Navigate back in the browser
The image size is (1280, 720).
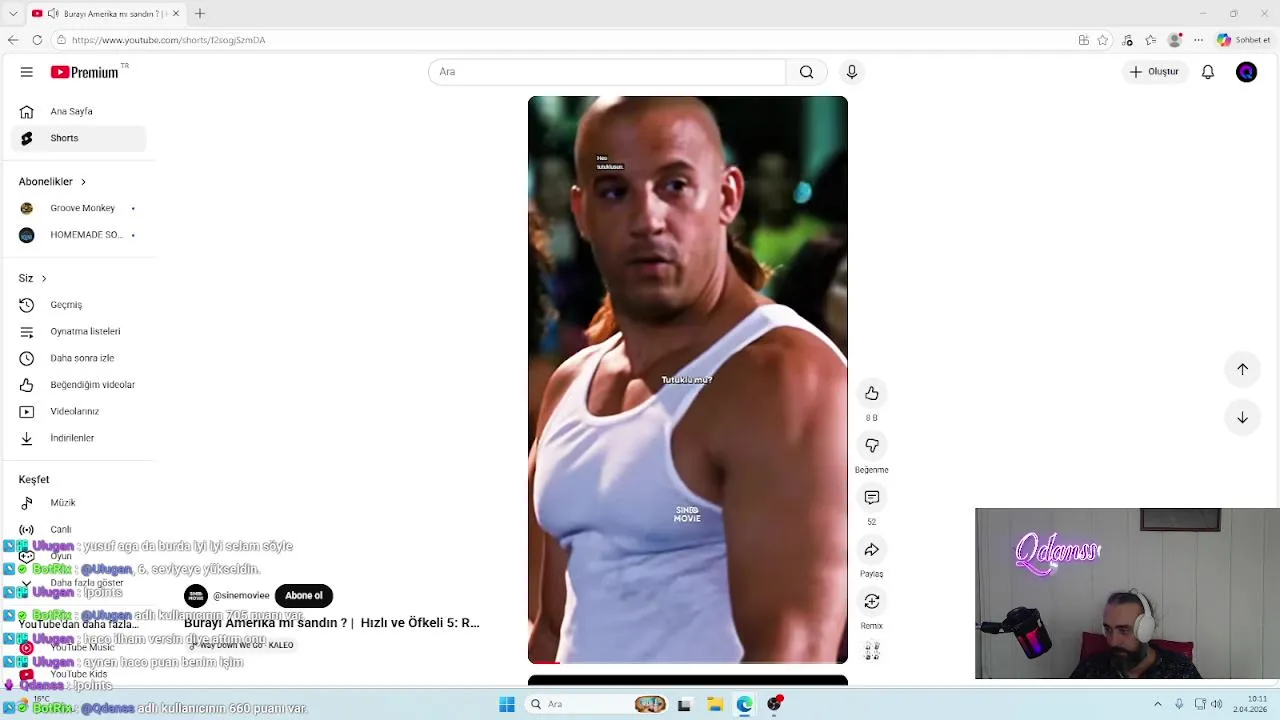point(13,40)
